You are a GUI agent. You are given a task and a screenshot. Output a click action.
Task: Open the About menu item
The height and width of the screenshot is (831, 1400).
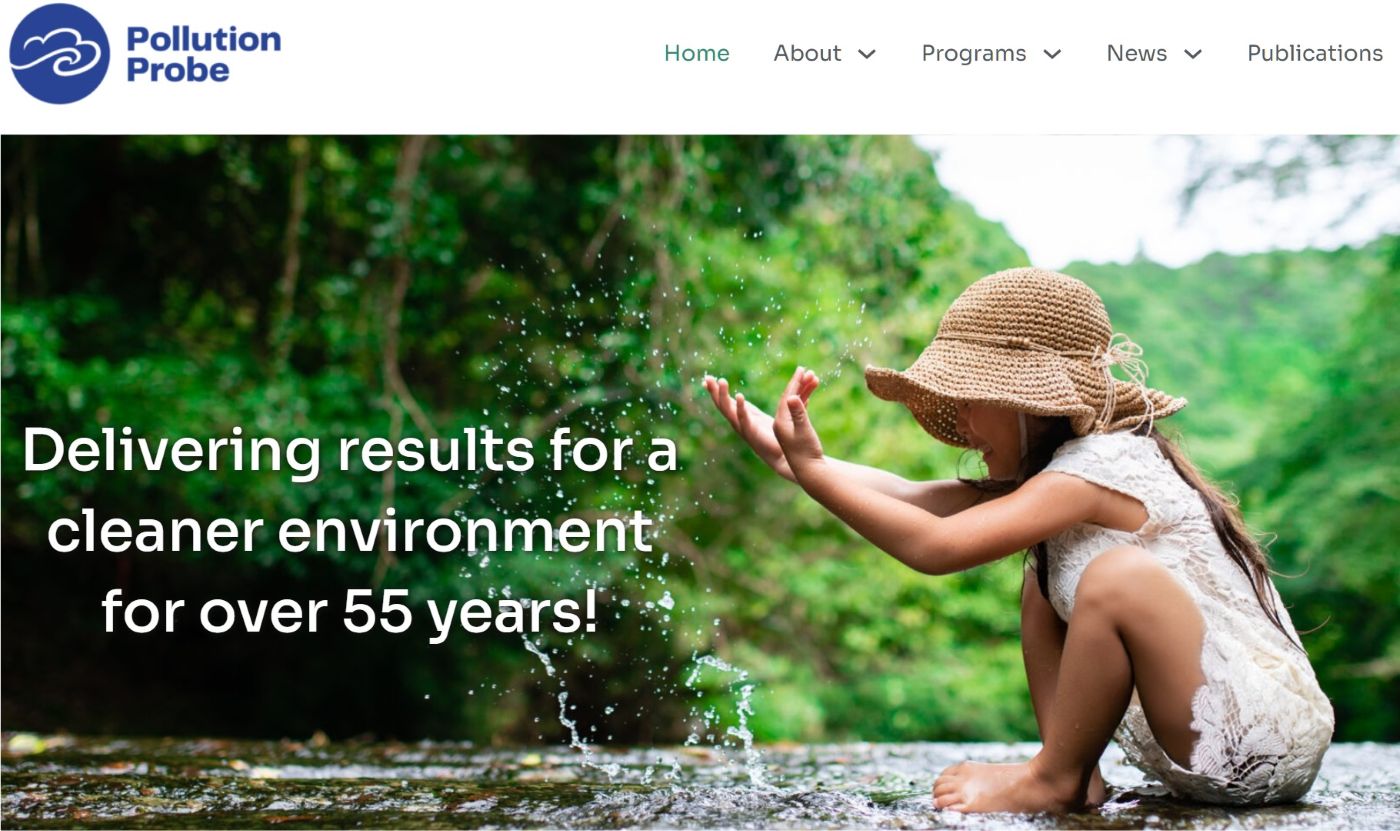click(x=807, y=54)
